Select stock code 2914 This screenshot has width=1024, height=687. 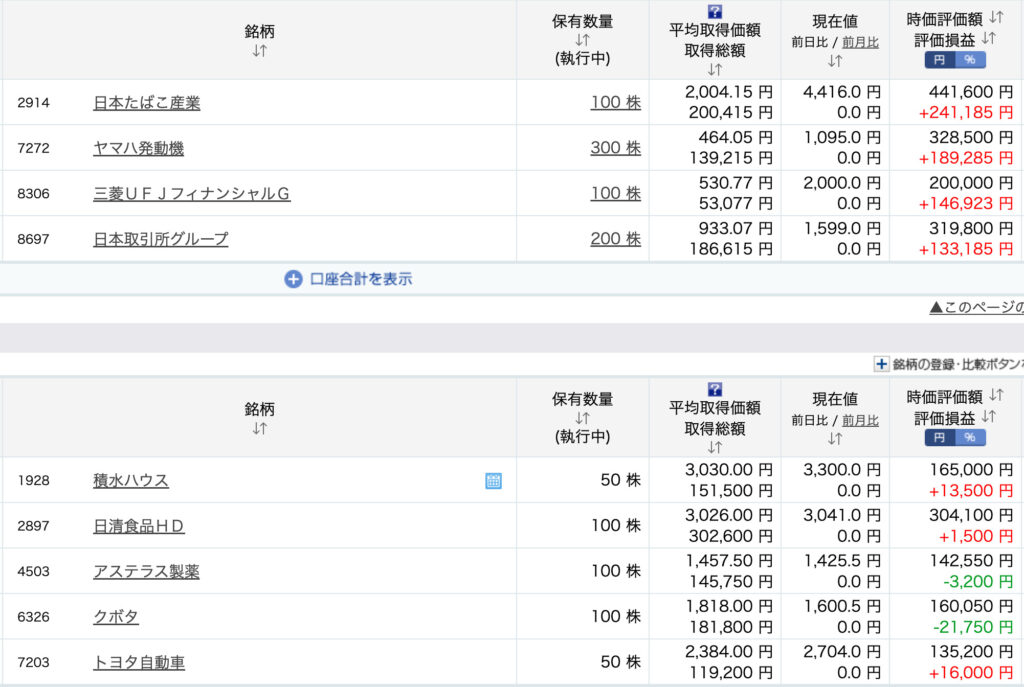(x=33, y=103)
